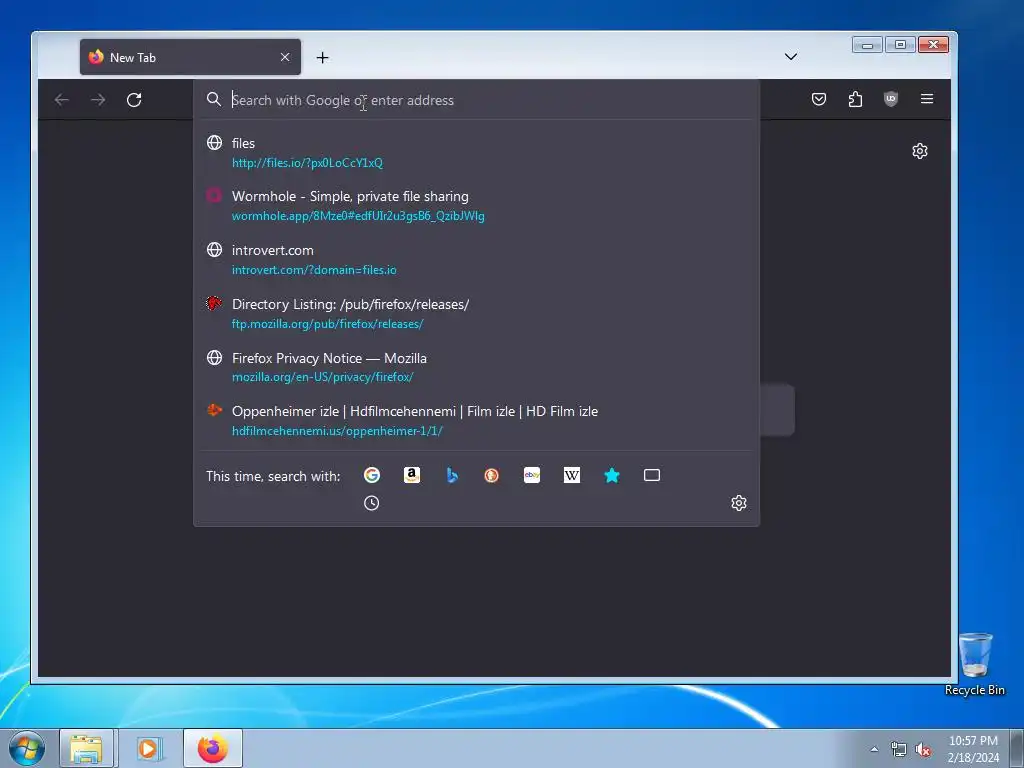Reload the current page
This screenshot has width=1024, height=768.
134,100
